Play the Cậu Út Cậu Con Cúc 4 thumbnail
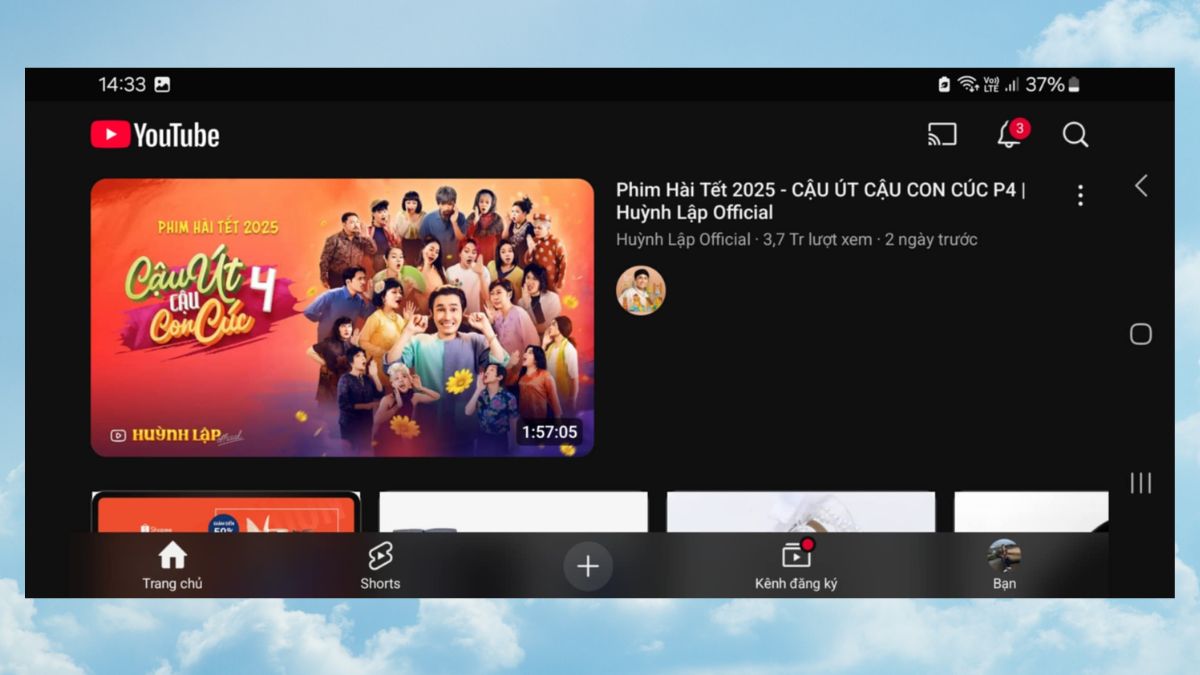The height and width of the screenshot is (675, 1200). pyautogui.click(x=342, y=318)
